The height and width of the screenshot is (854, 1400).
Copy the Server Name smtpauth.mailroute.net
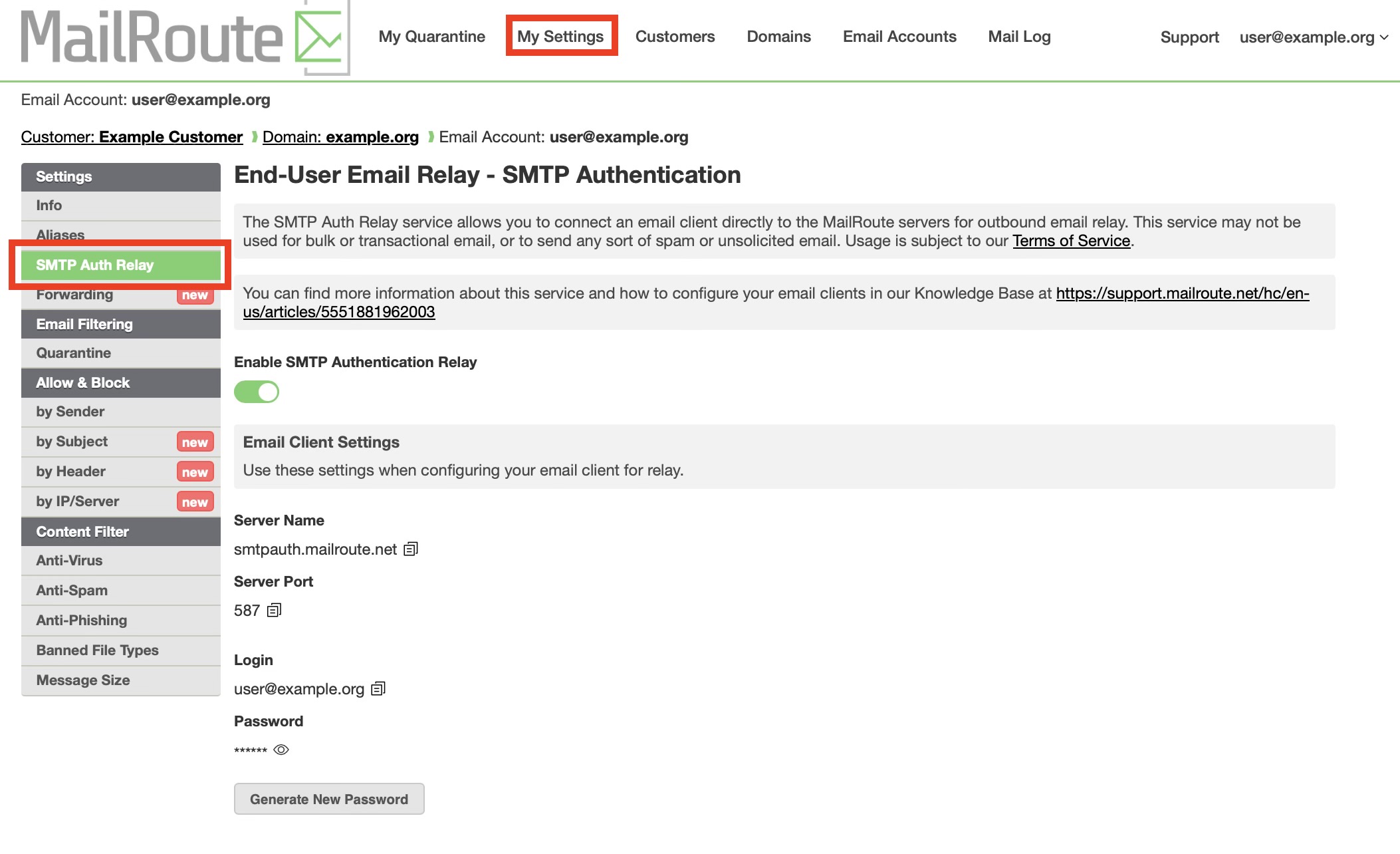coord(411,549)
